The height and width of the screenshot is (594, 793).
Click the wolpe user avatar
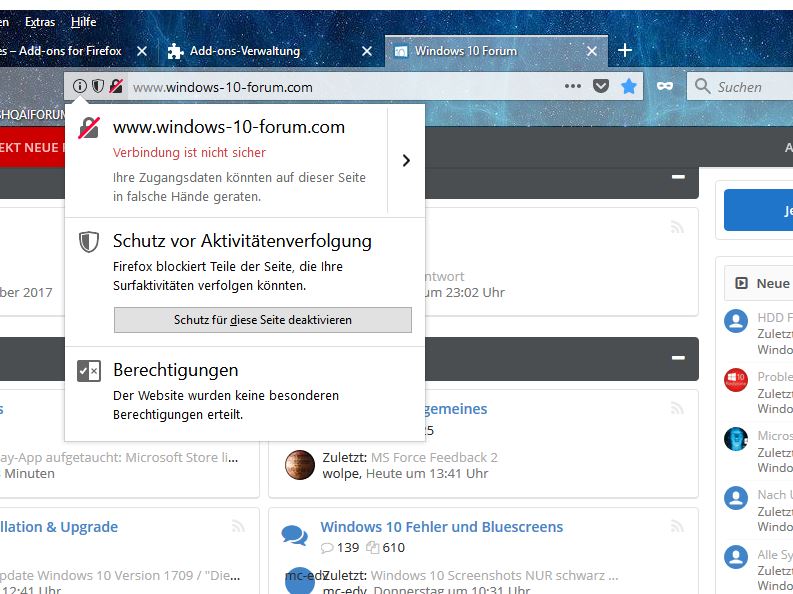300,465
